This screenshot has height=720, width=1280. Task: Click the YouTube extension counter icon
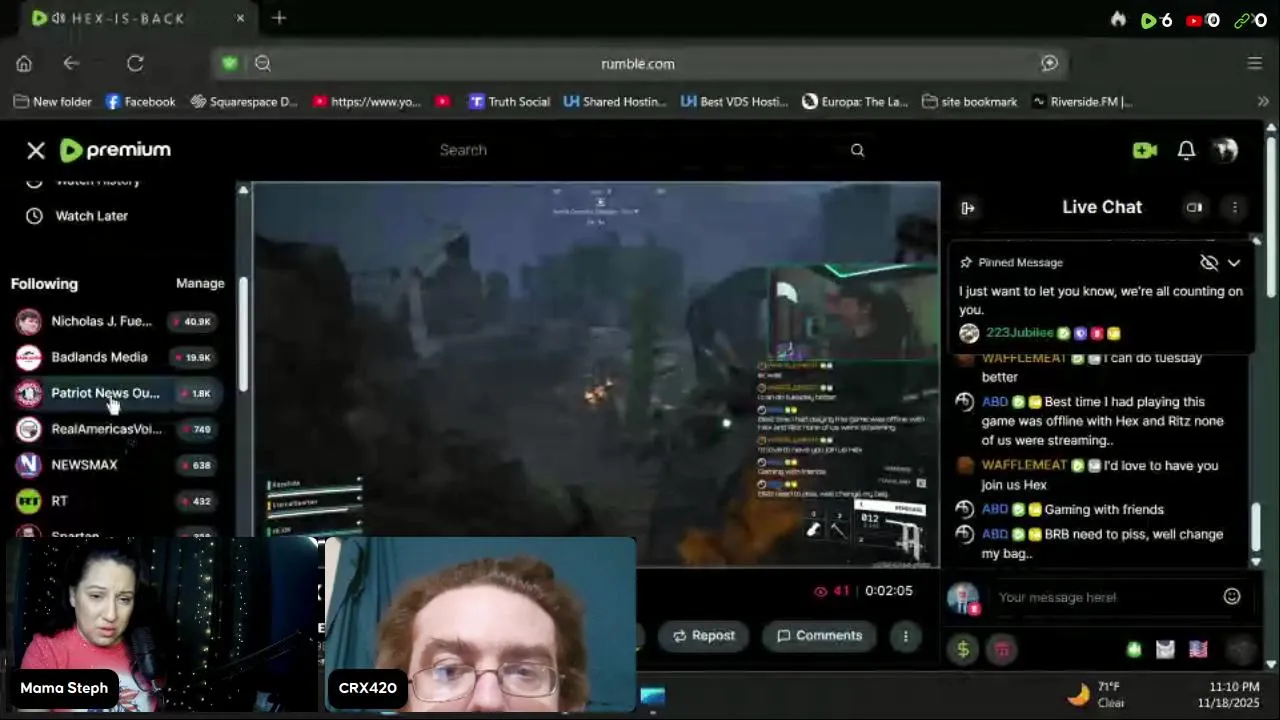click(1203, 20)
